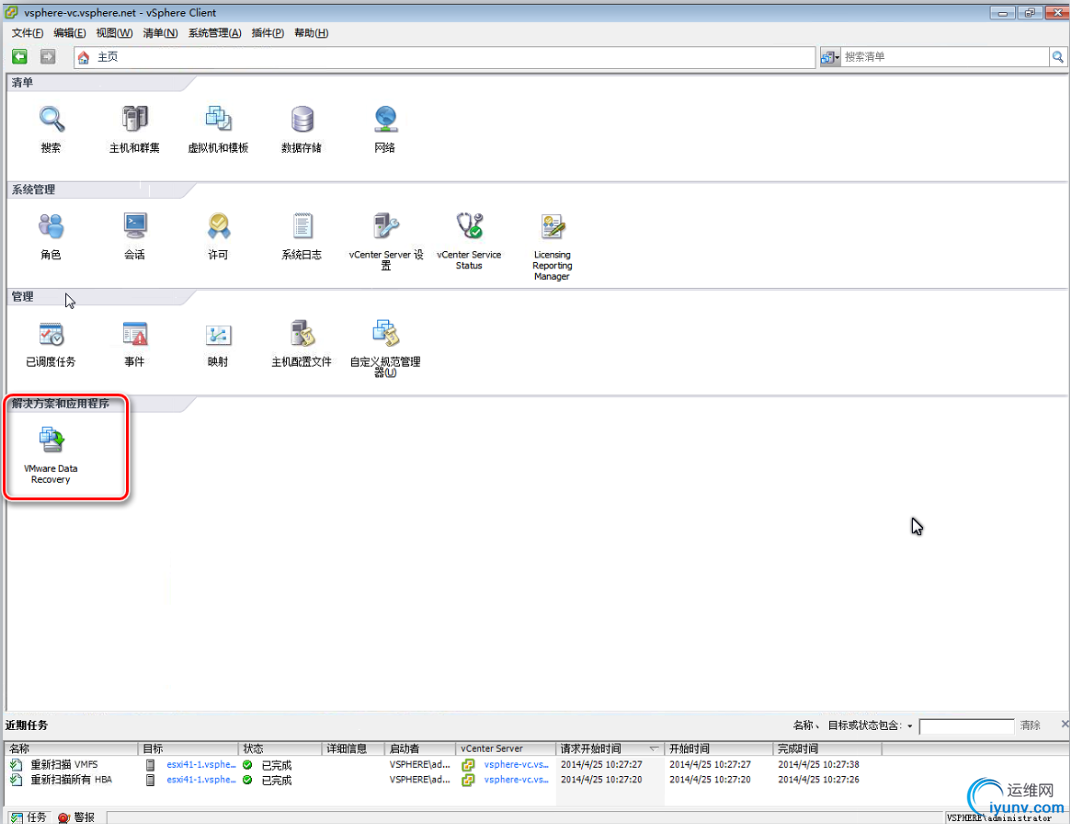The width and height of the screenshot is (1070, 824).
Task: Click the search magnifier button
Action: tap(1058, 57)
